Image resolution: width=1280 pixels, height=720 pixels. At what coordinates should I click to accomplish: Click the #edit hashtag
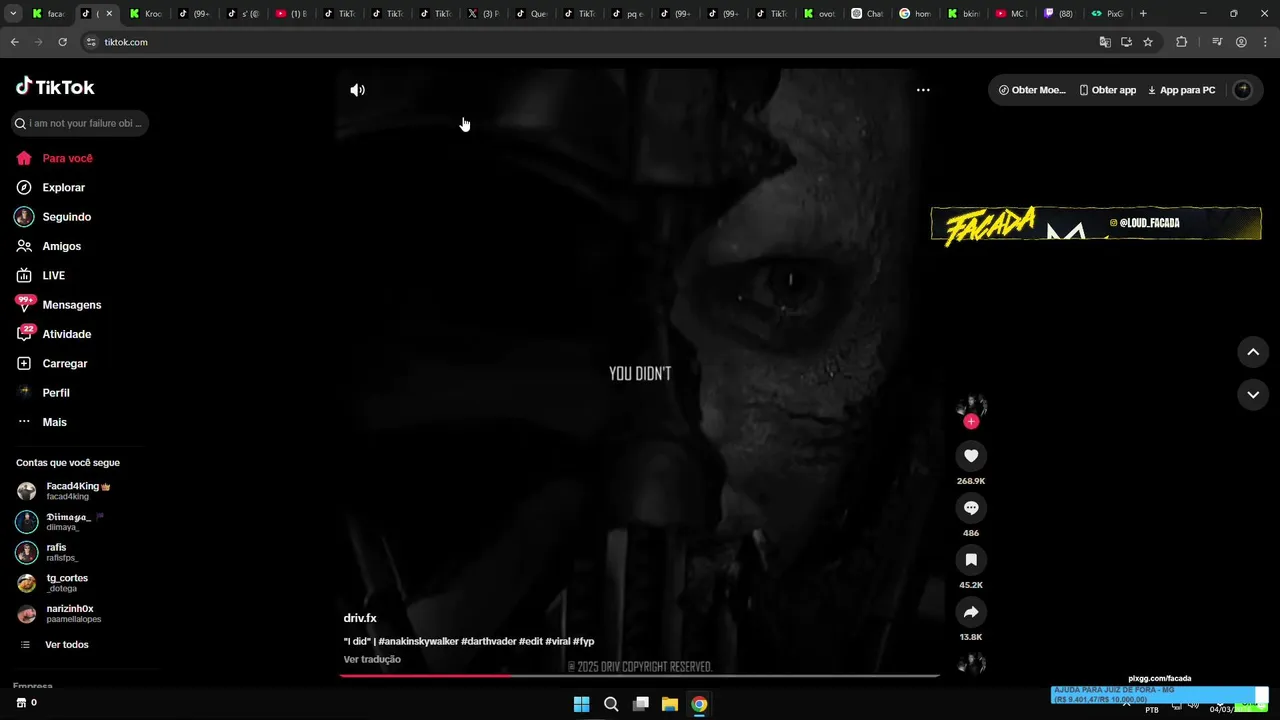coord(531,641)
